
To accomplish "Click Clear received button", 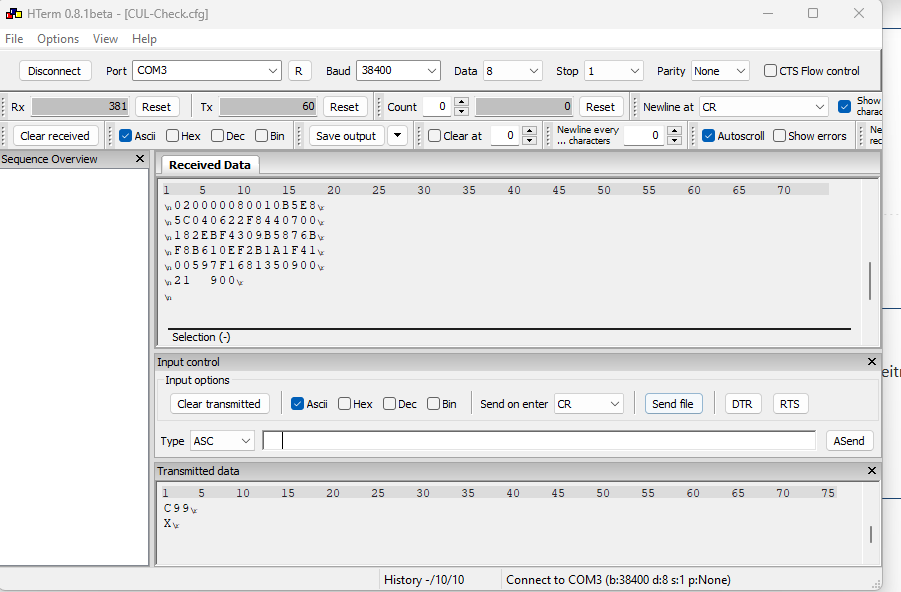I will [x=55, y=136].
